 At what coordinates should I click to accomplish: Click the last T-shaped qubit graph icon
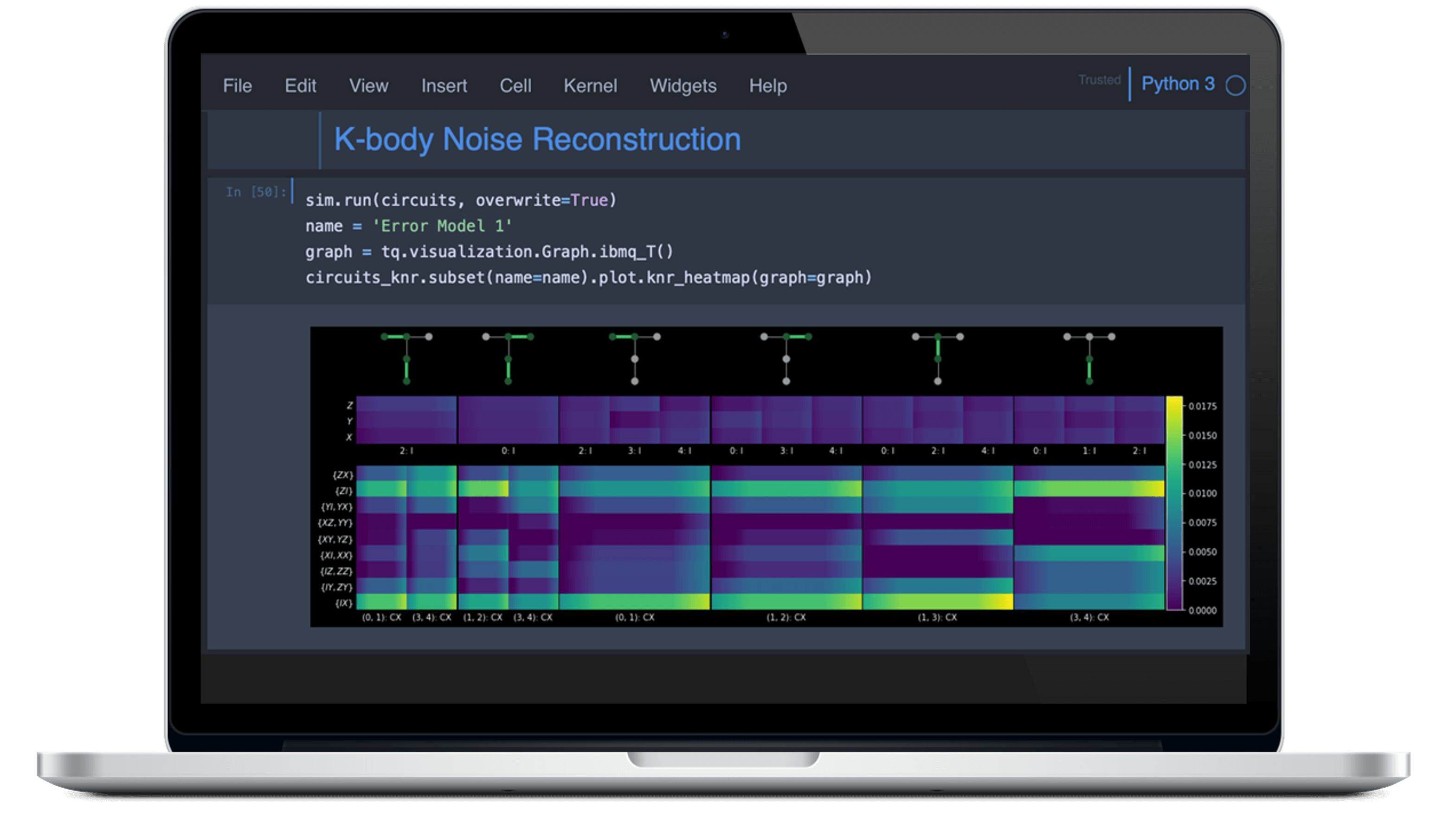tap(1089, 358)
